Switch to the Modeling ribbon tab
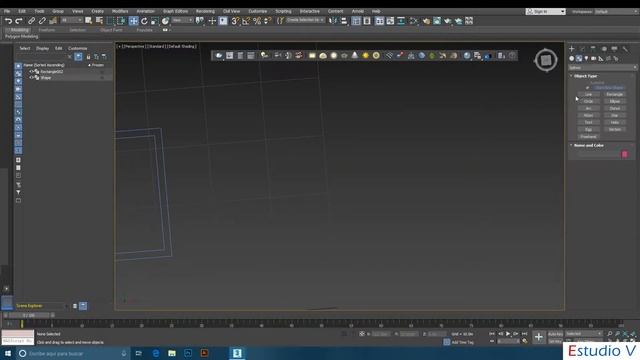The width and height of the screenshot is (640, 360). [19, 30]
